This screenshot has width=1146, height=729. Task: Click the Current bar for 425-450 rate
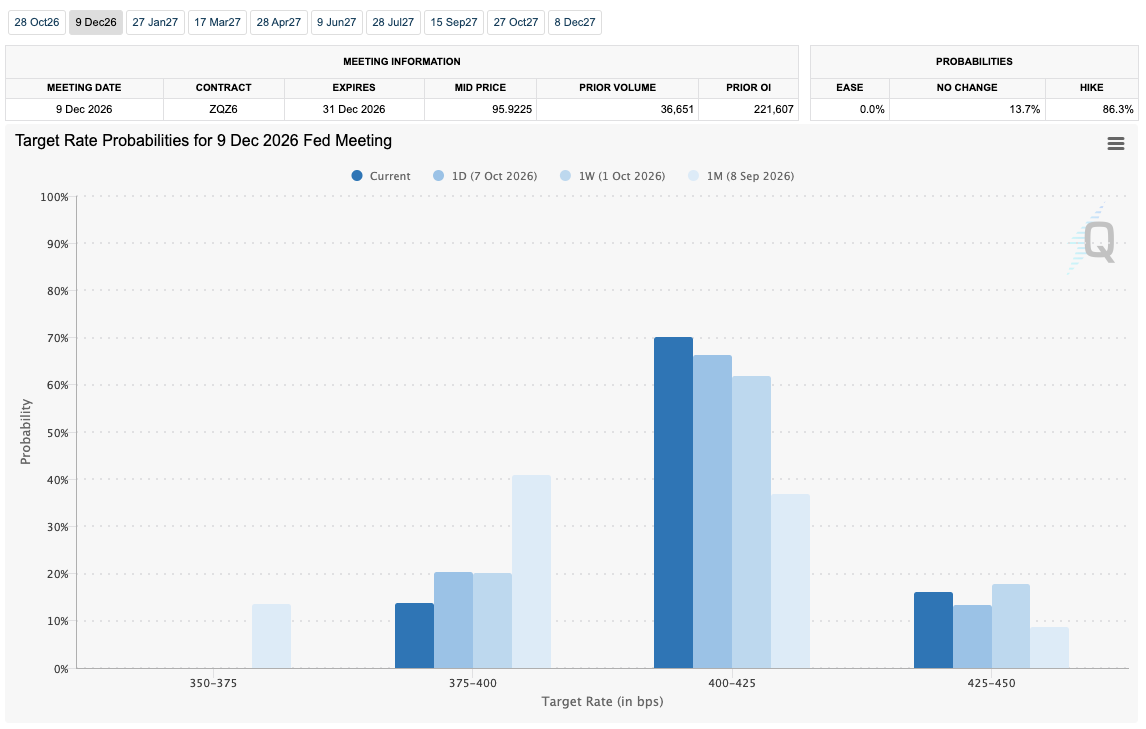point(933,630)
